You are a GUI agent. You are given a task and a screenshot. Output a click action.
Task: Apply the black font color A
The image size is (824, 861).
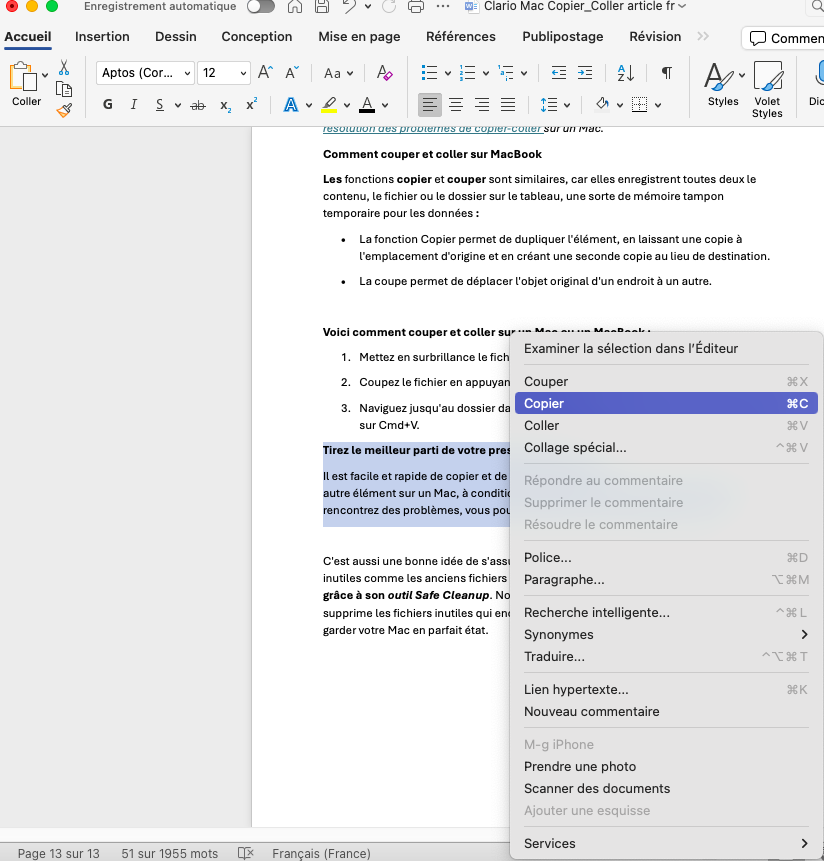click(x=367, y=104)
